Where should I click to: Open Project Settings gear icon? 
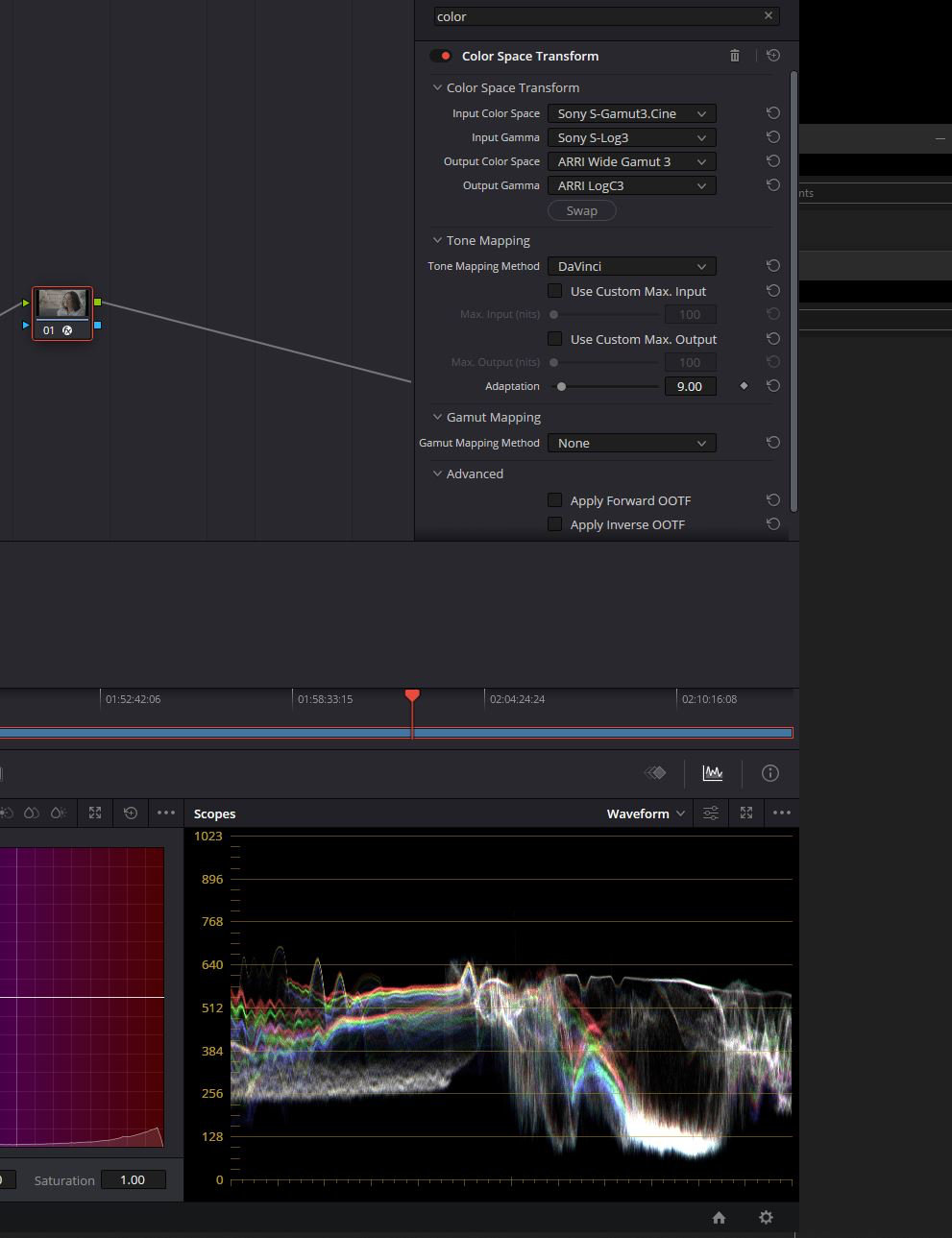(766, 1218)
